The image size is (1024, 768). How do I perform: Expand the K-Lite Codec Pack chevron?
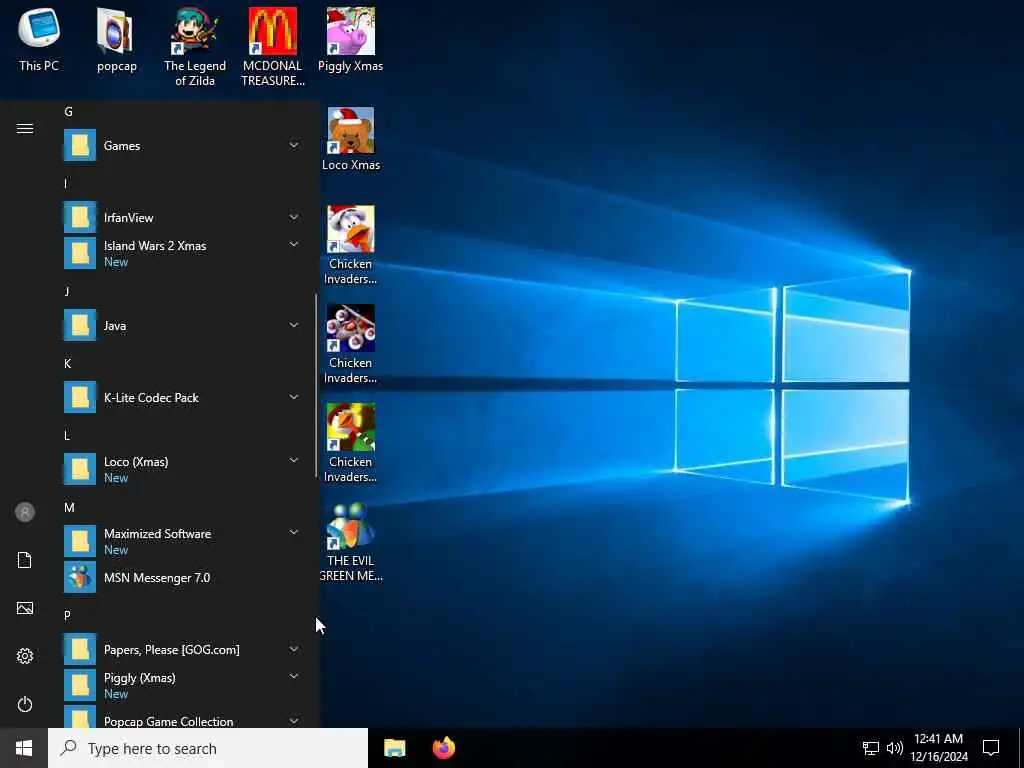(x=294, y=396)
